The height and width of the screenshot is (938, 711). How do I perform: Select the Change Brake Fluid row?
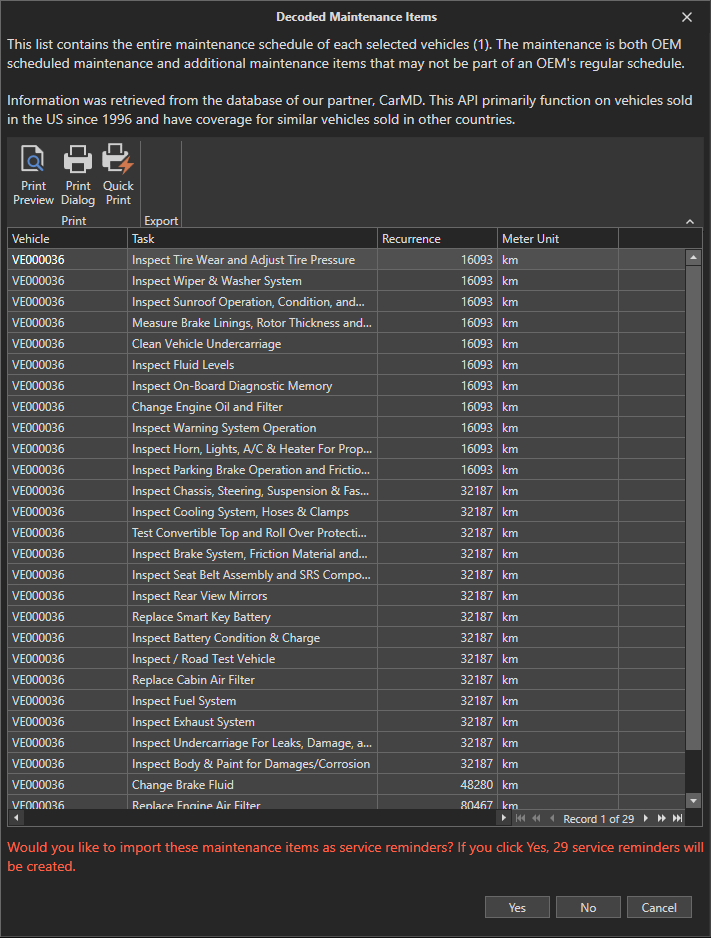coord(252,785)
